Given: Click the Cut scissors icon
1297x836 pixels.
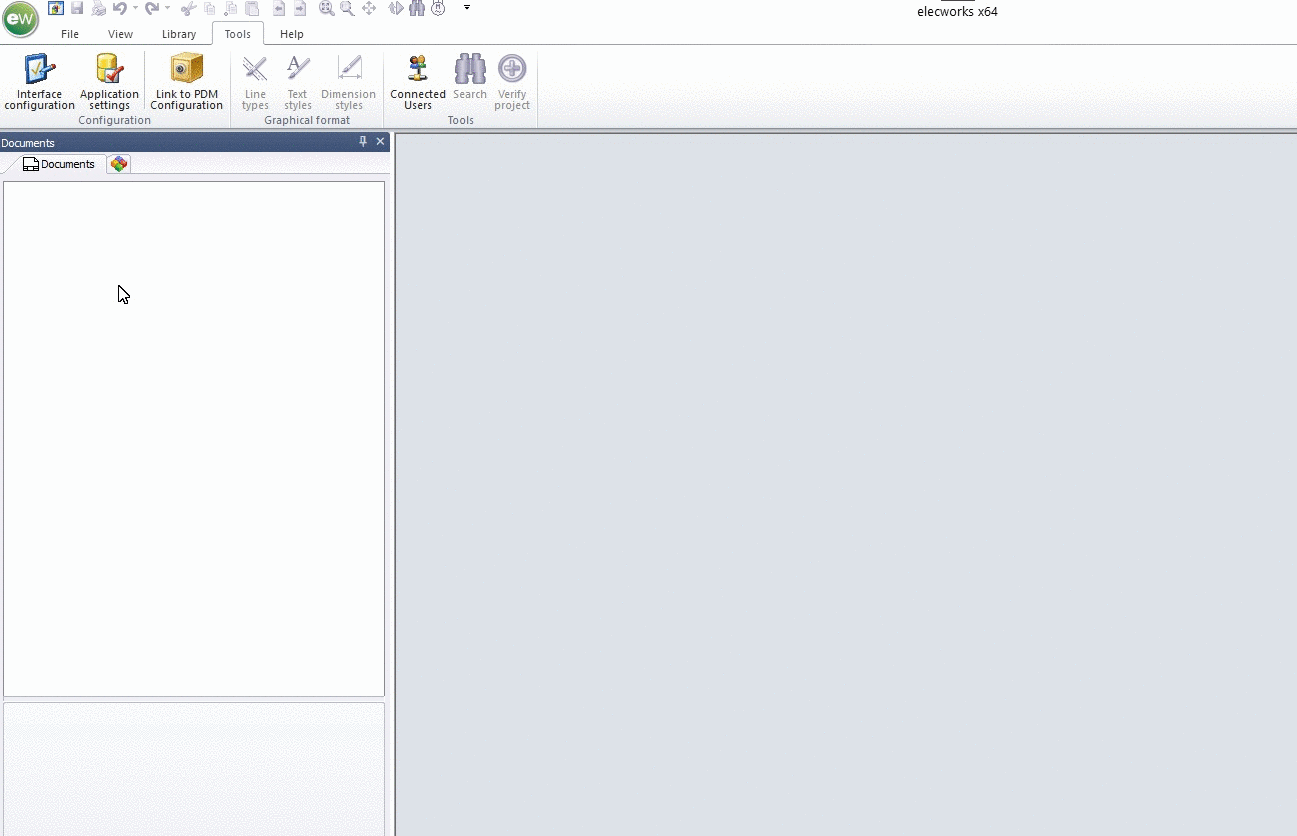Looking at the screenshot, I should tap(189, 8).
